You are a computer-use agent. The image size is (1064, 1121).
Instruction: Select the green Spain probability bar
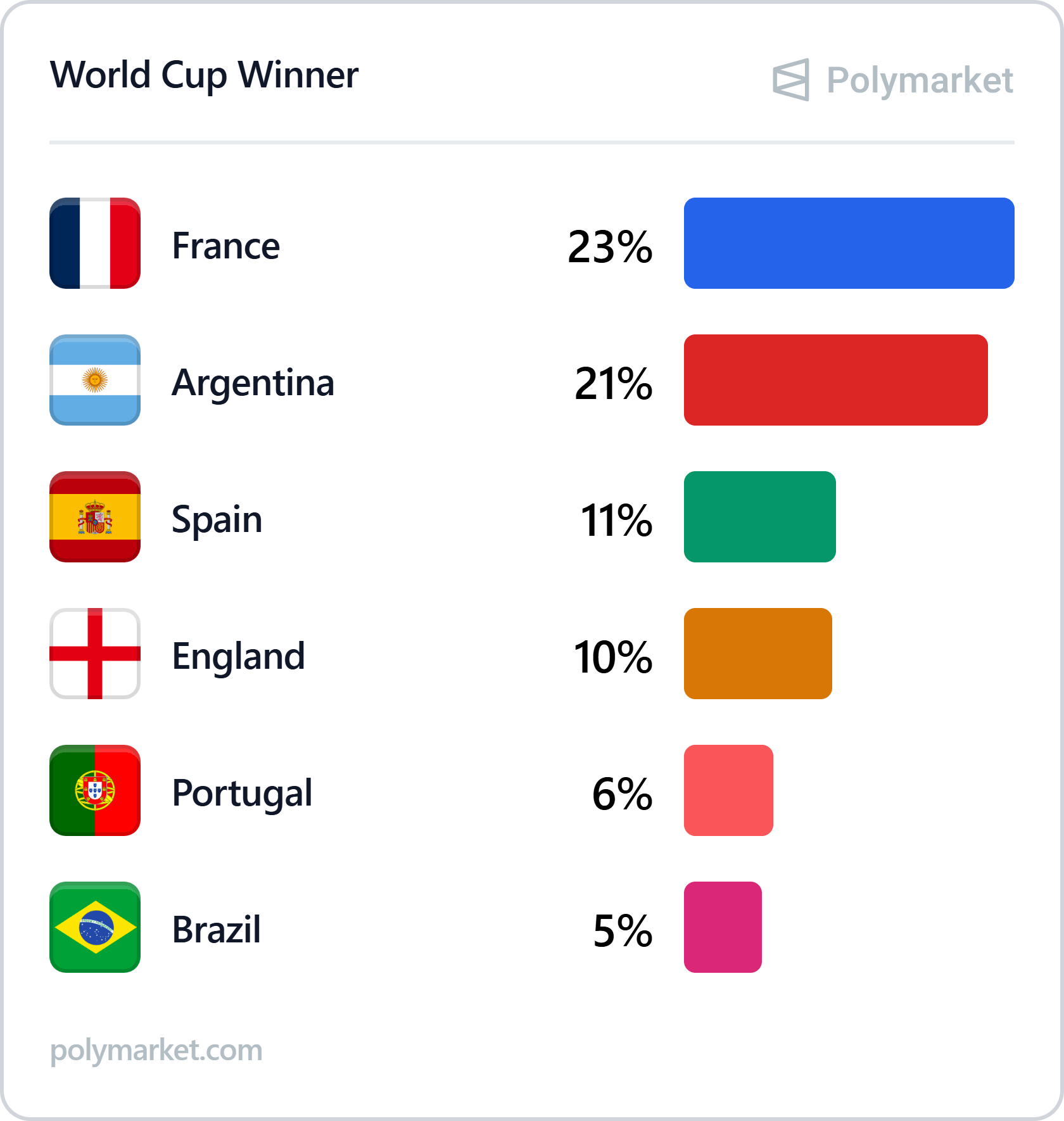click(760, 517)
